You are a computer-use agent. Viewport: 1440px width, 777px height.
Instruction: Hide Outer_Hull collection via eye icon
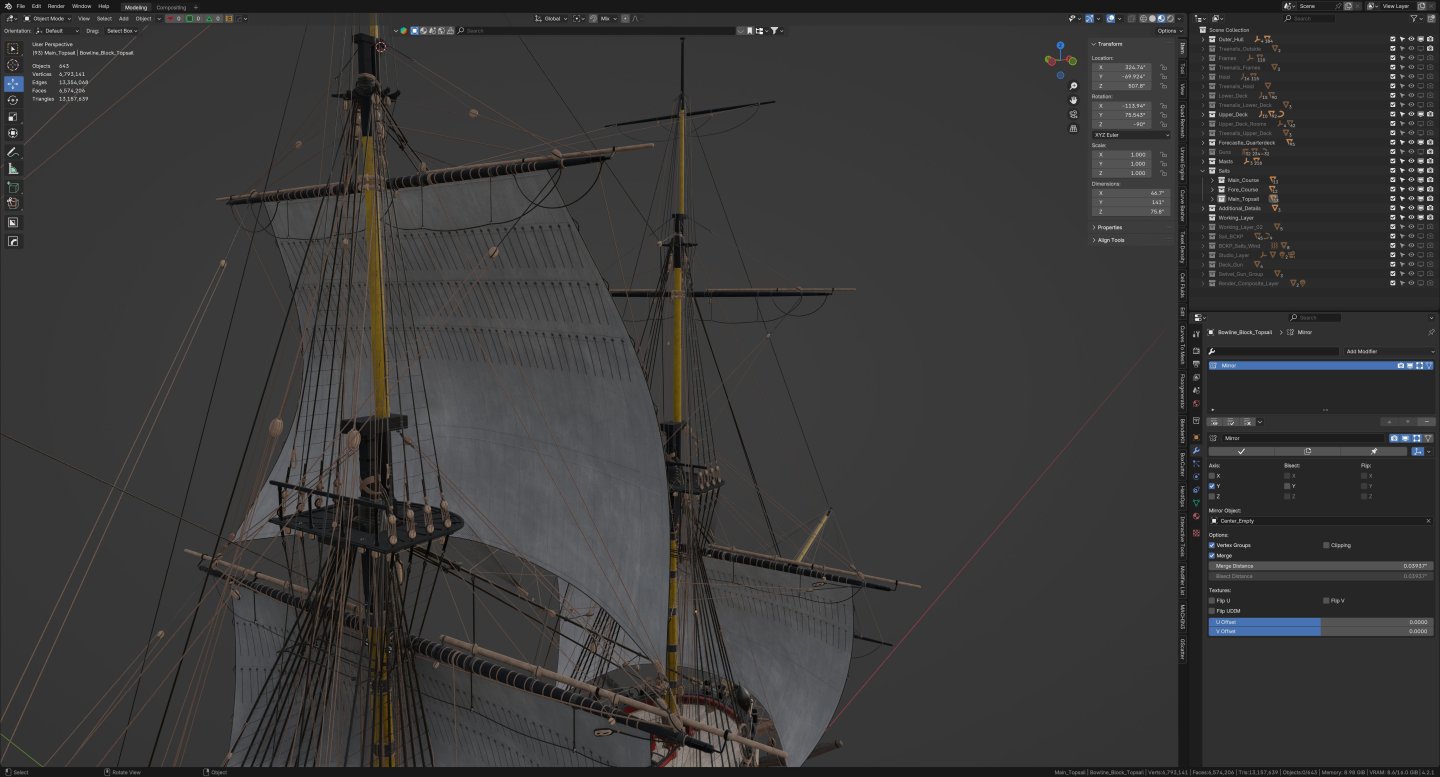[1411, 39]
